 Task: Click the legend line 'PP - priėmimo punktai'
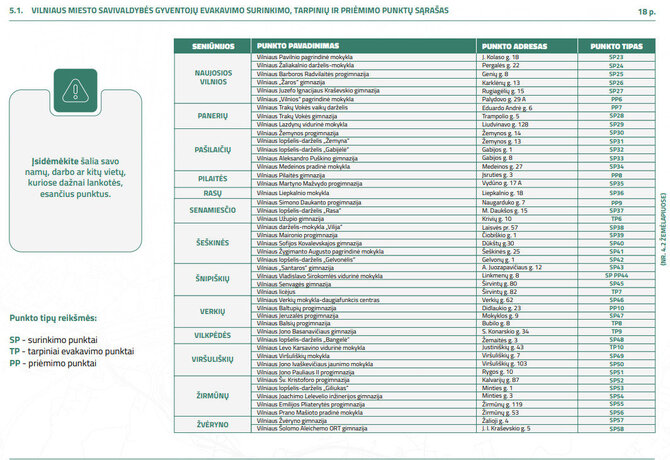tap(53, 363)
